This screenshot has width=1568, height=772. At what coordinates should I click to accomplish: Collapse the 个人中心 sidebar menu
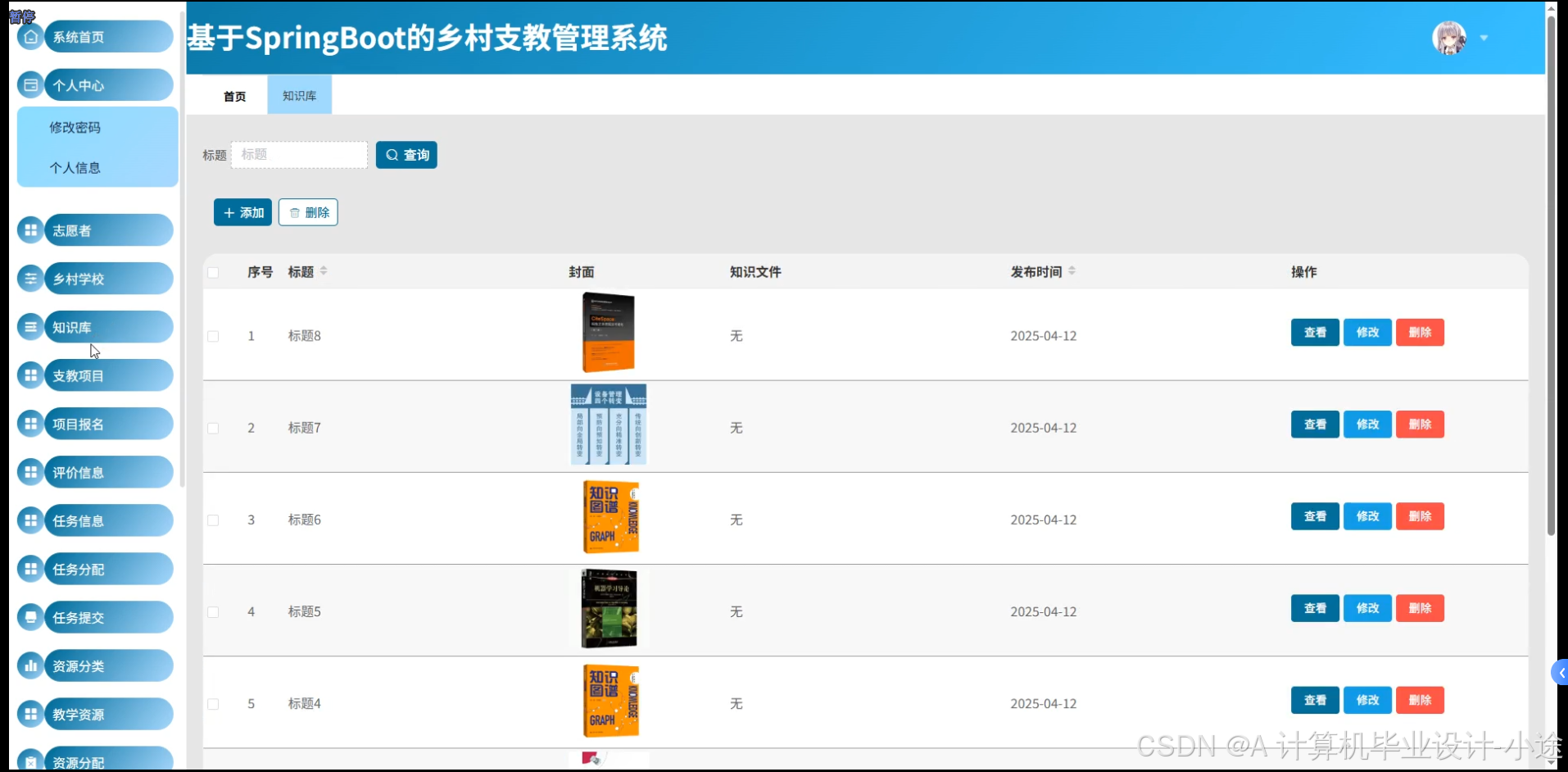click(108, 85)
